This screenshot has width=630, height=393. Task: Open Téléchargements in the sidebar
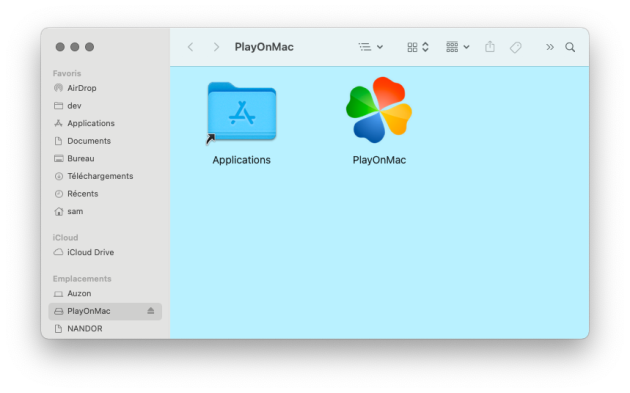pos(105,176)
